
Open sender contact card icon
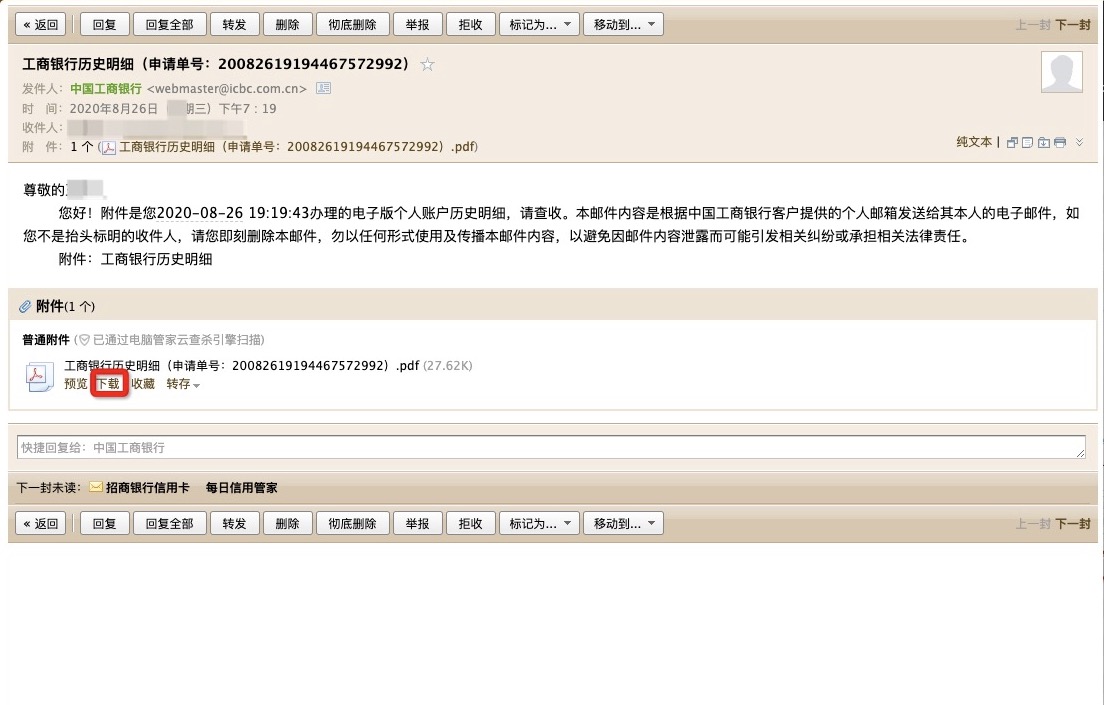[323, 88]
